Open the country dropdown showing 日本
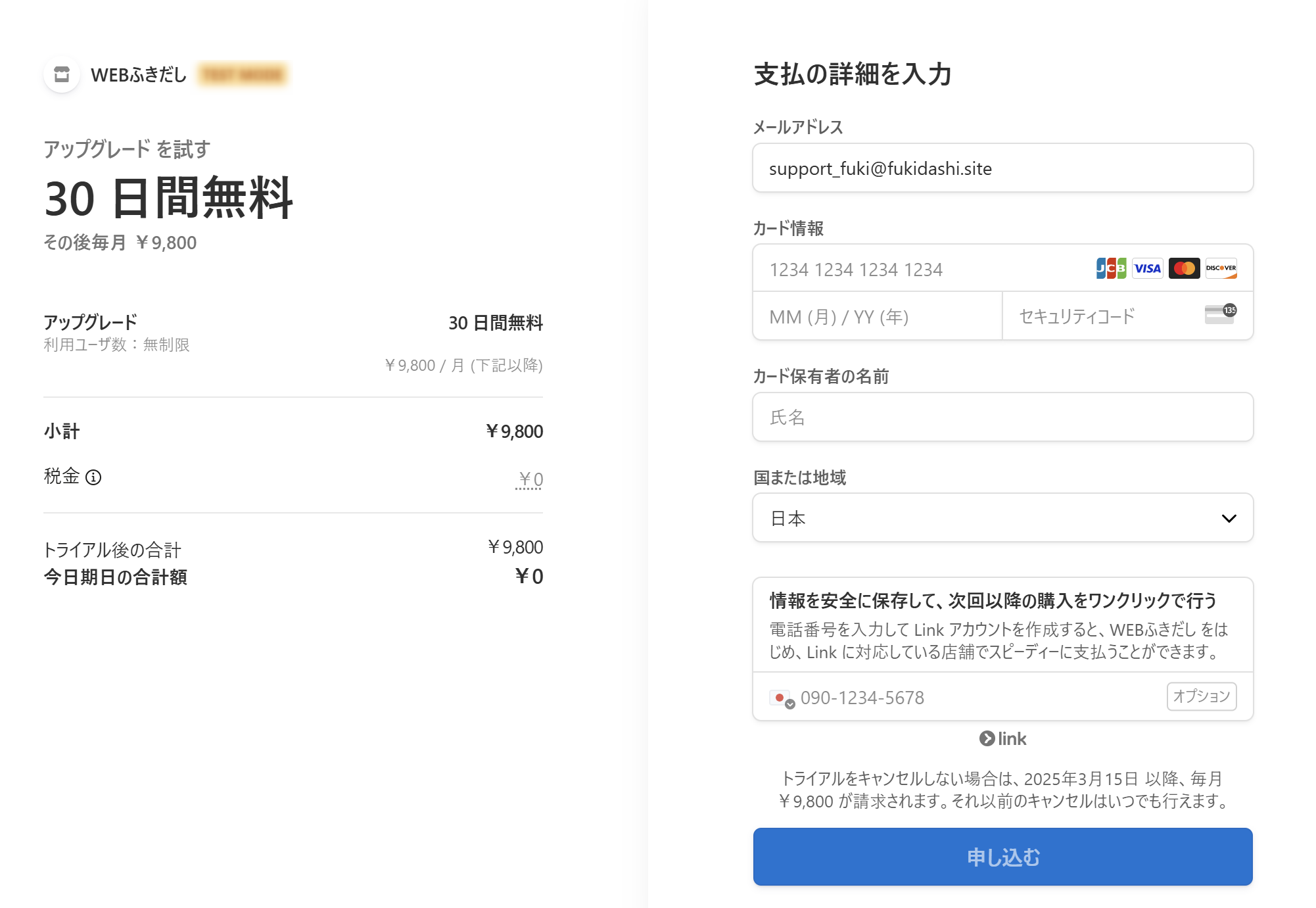The image size is (1316, 908). (1003, 518)
